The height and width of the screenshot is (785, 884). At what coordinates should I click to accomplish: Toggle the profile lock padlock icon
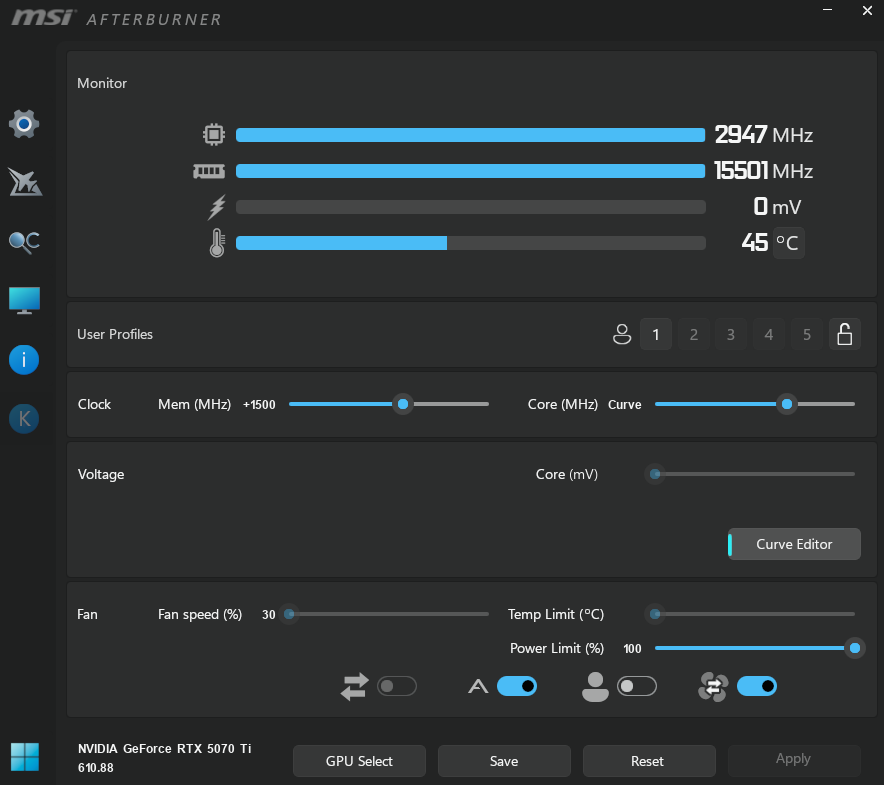click(x=845, y=334)
